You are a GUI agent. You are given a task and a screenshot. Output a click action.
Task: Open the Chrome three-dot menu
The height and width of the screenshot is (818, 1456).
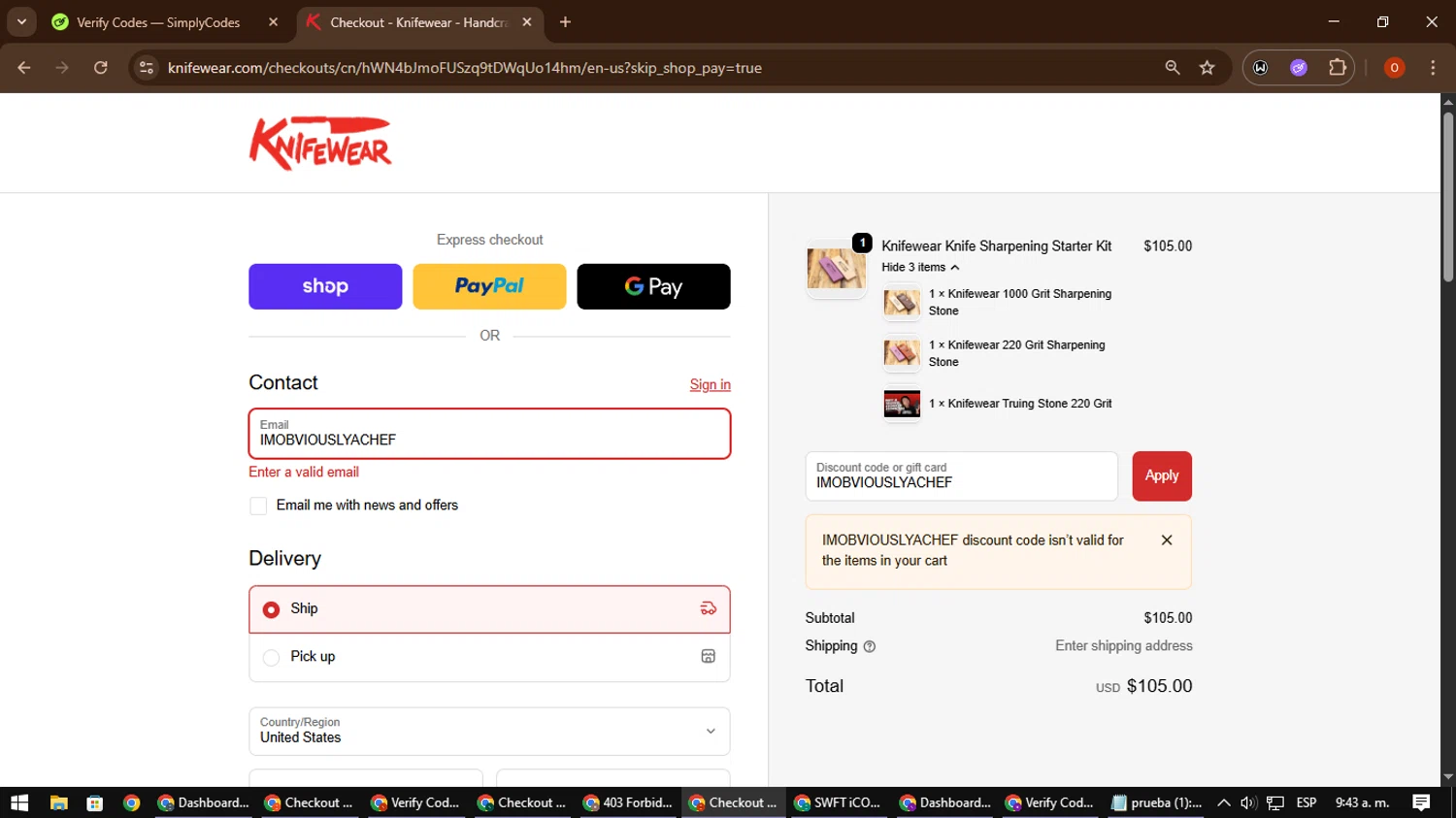click(x=1433, y=68)
